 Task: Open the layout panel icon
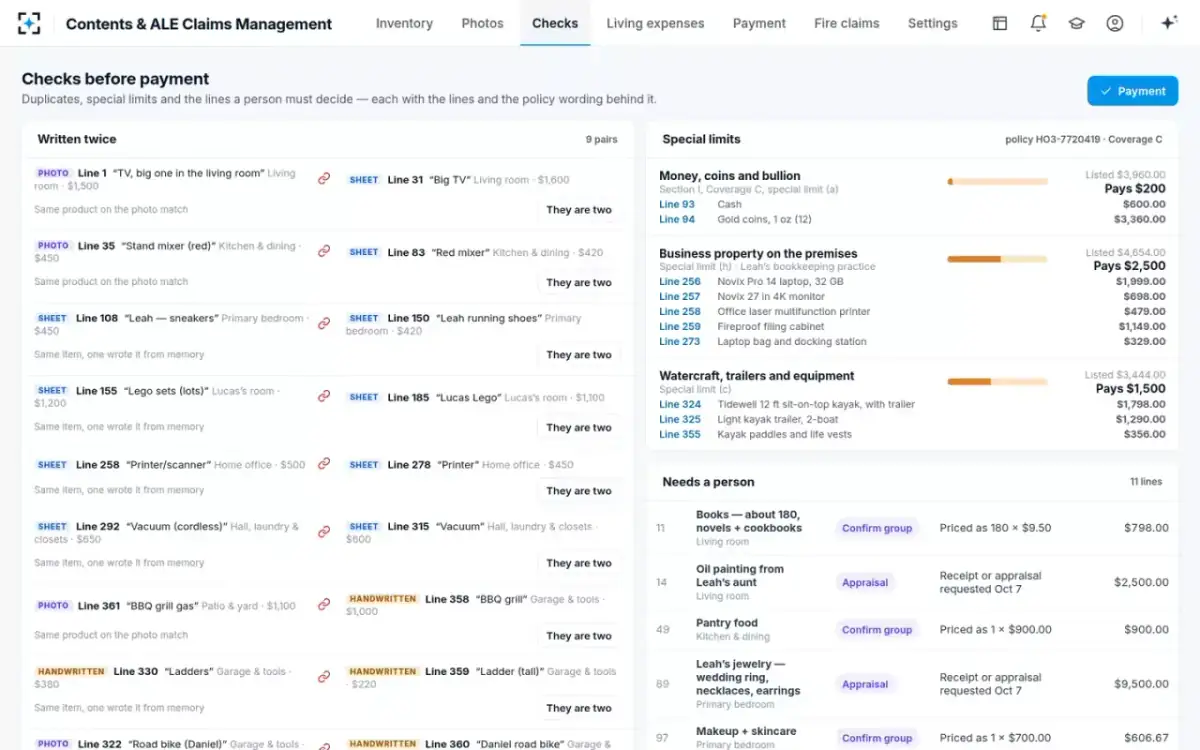point(1000,23)
